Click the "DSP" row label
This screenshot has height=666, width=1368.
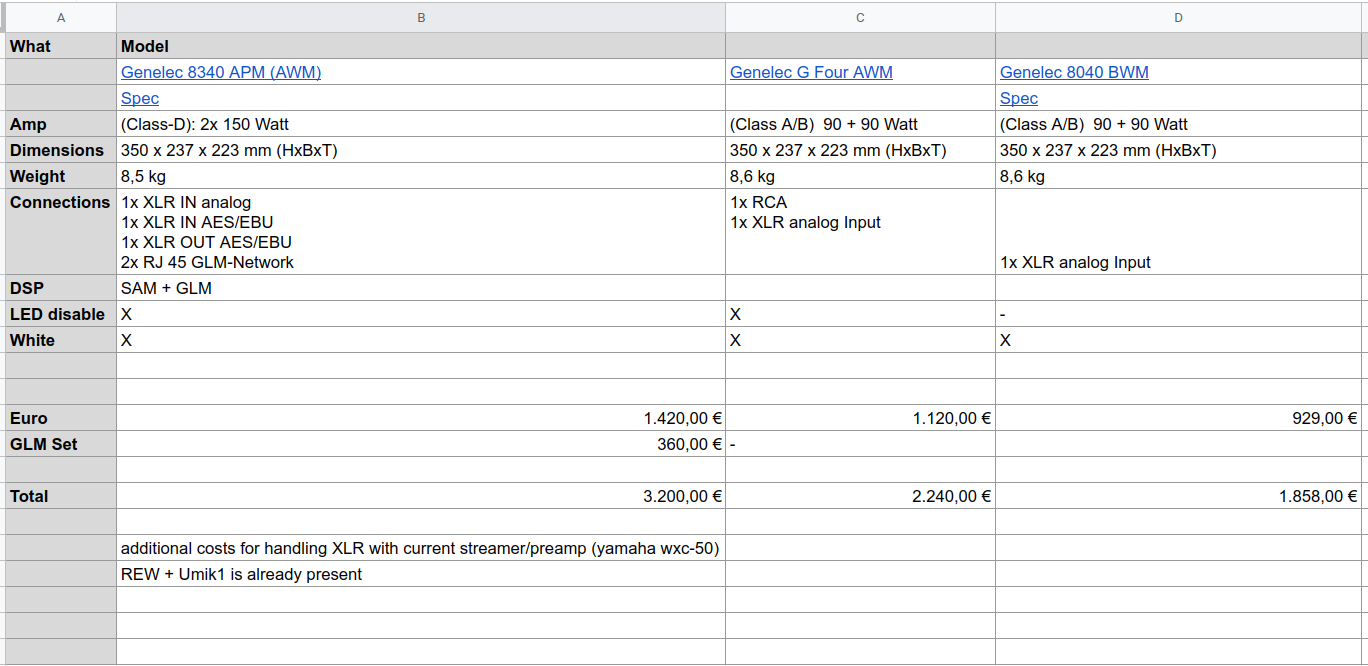(x=61, y=288)
